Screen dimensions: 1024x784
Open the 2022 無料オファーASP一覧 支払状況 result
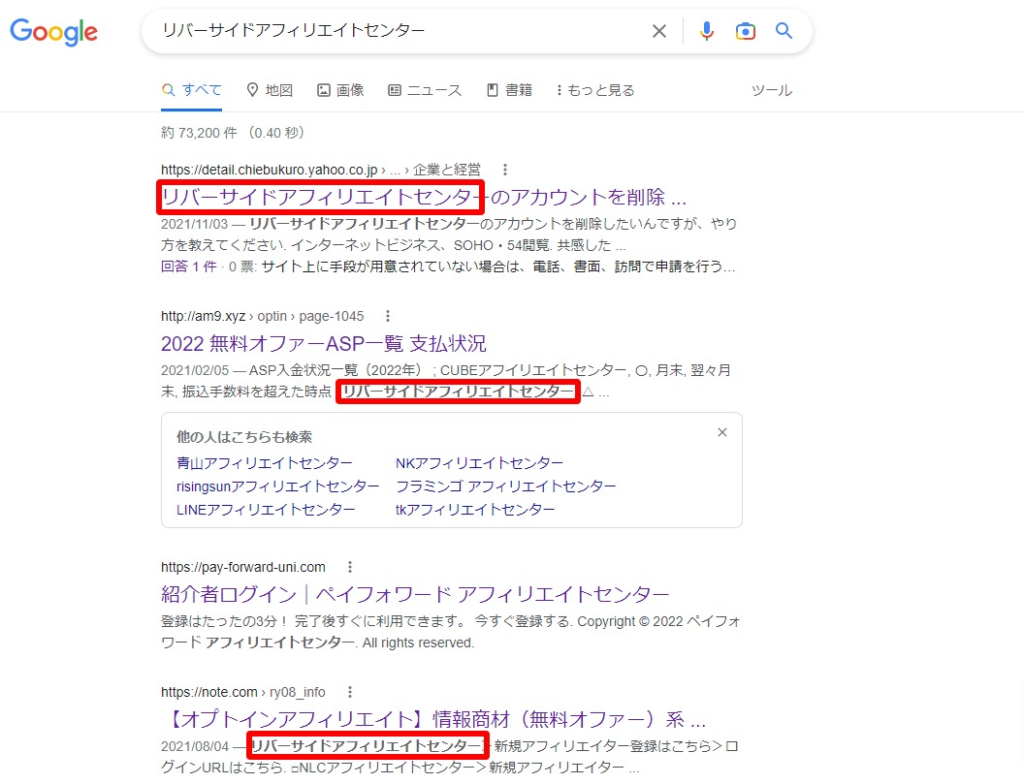pyautogui.click(x=323, y=344)
